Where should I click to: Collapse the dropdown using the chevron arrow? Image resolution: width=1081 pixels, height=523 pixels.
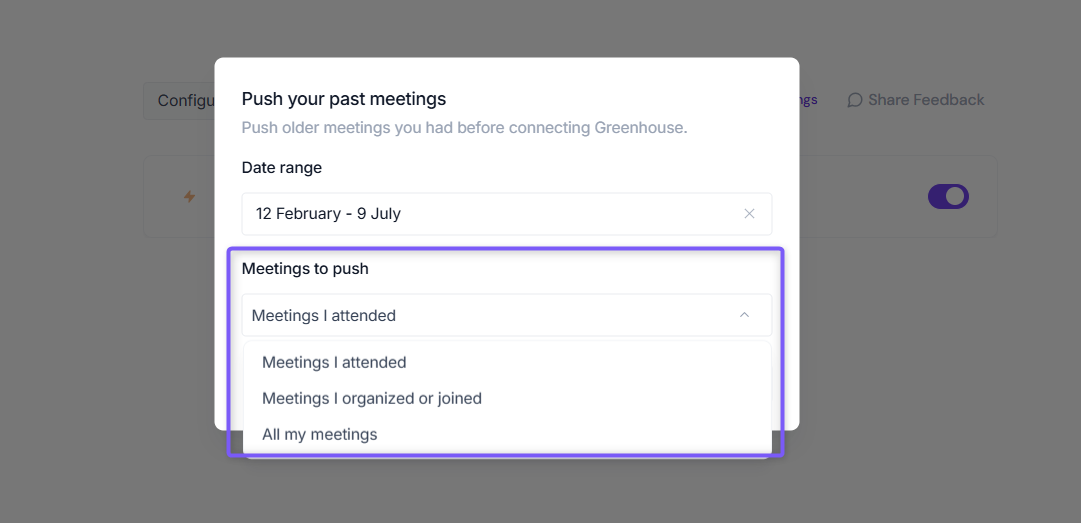[x=744, y=315]
